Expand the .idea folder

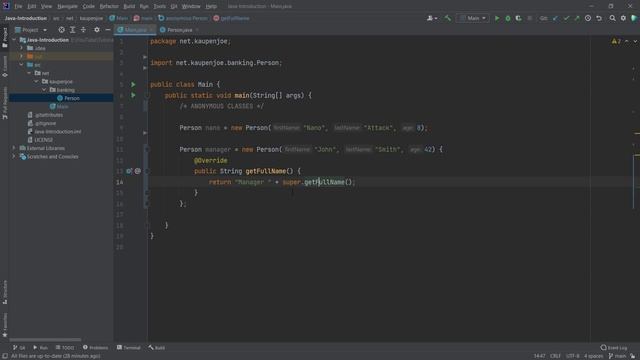coord(22,48)
